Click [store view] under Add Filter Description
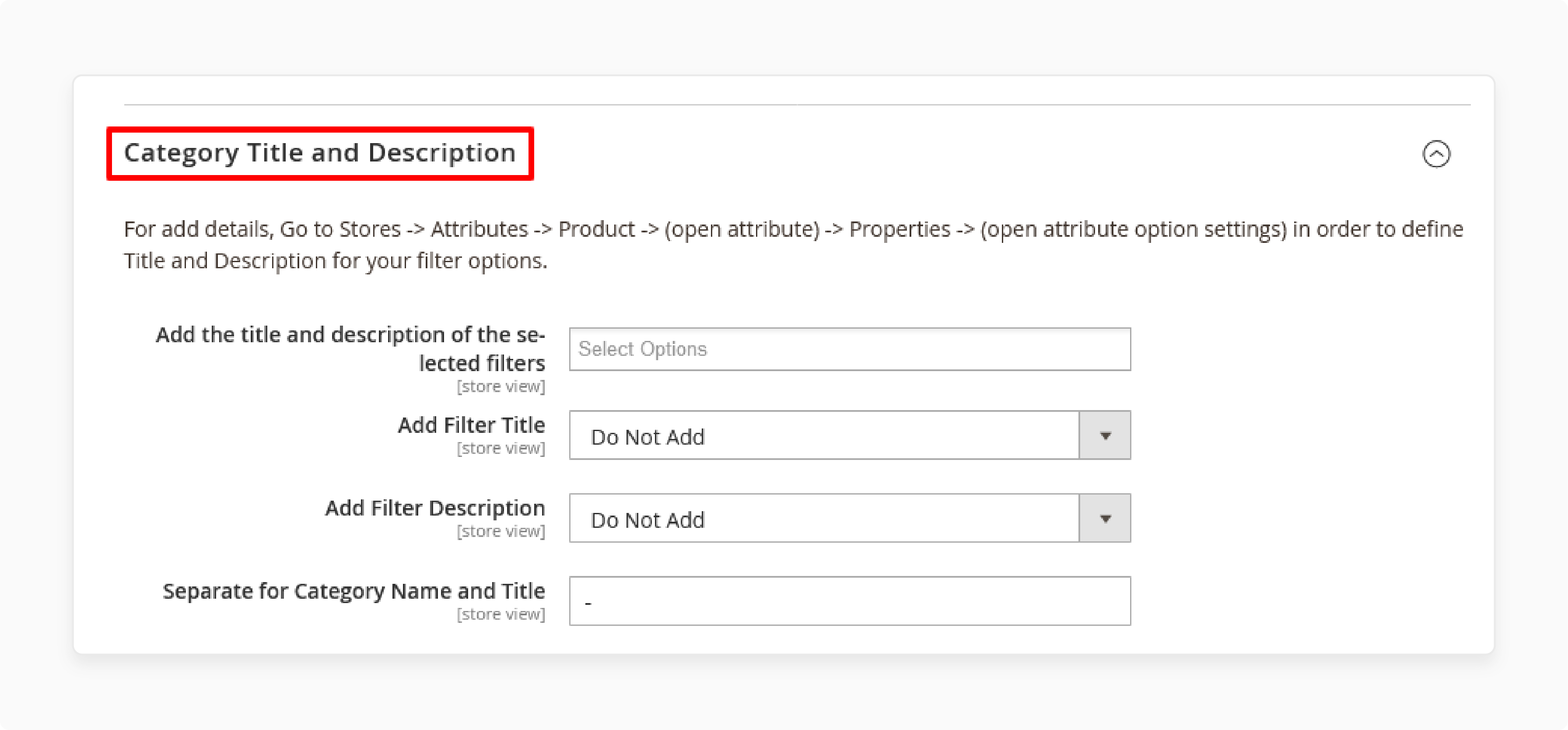This screenshot has height=730, width=1568. (x=501, y=531)
